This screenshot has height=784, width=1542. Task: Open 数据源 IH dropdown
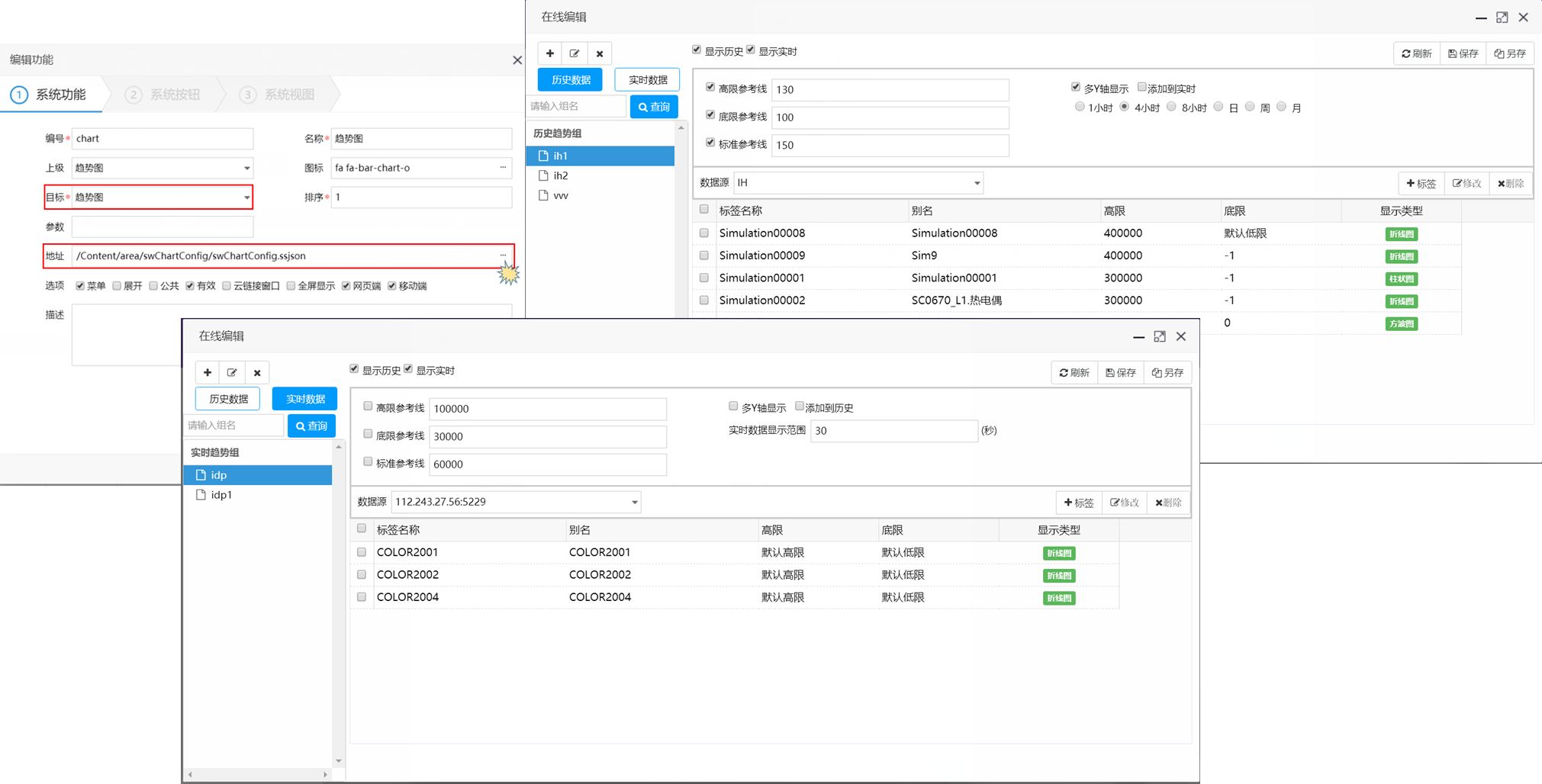pos(977,183)
